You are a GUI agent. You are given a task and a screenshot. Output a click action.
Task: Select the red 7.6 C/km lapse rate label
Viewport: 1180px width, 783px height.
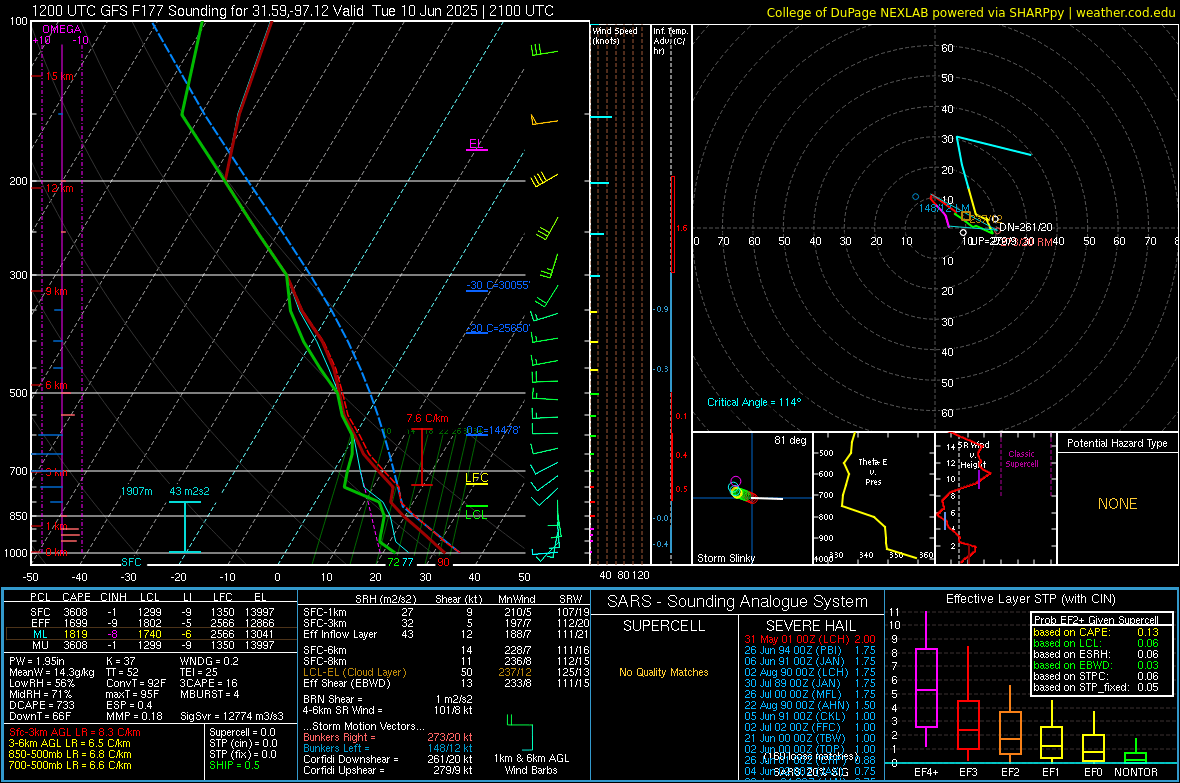427,419
